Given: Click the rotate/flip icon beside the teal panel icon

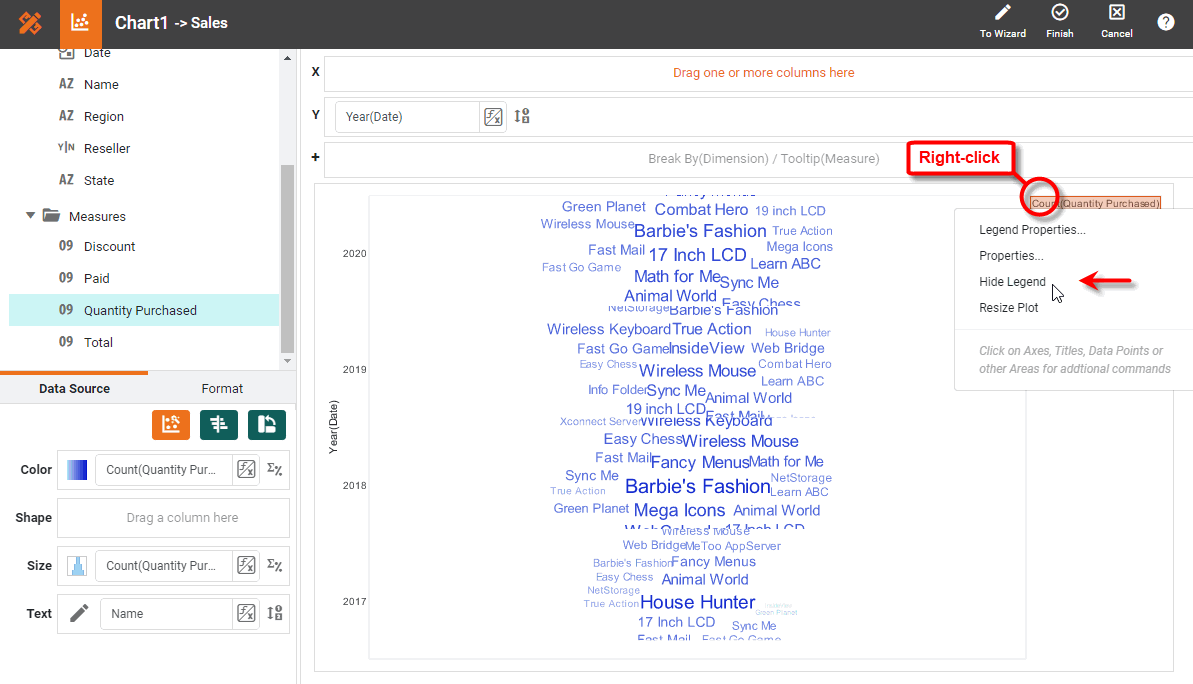Looking at the screenshot, I should 266,425.
